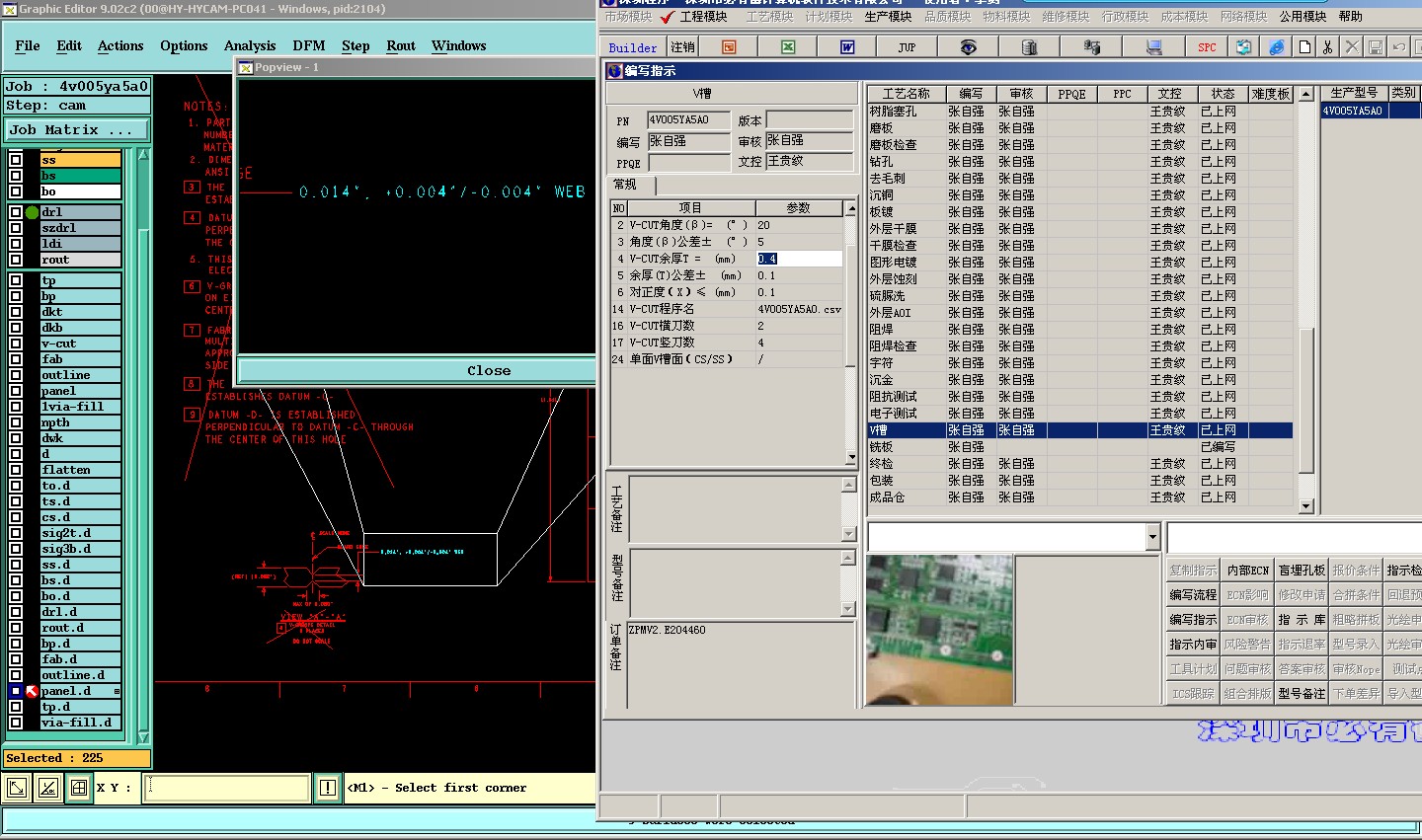The width and height of the screenshot is (1422, 840).
Task: Open the Analysis menu
Action: [250, 46]
